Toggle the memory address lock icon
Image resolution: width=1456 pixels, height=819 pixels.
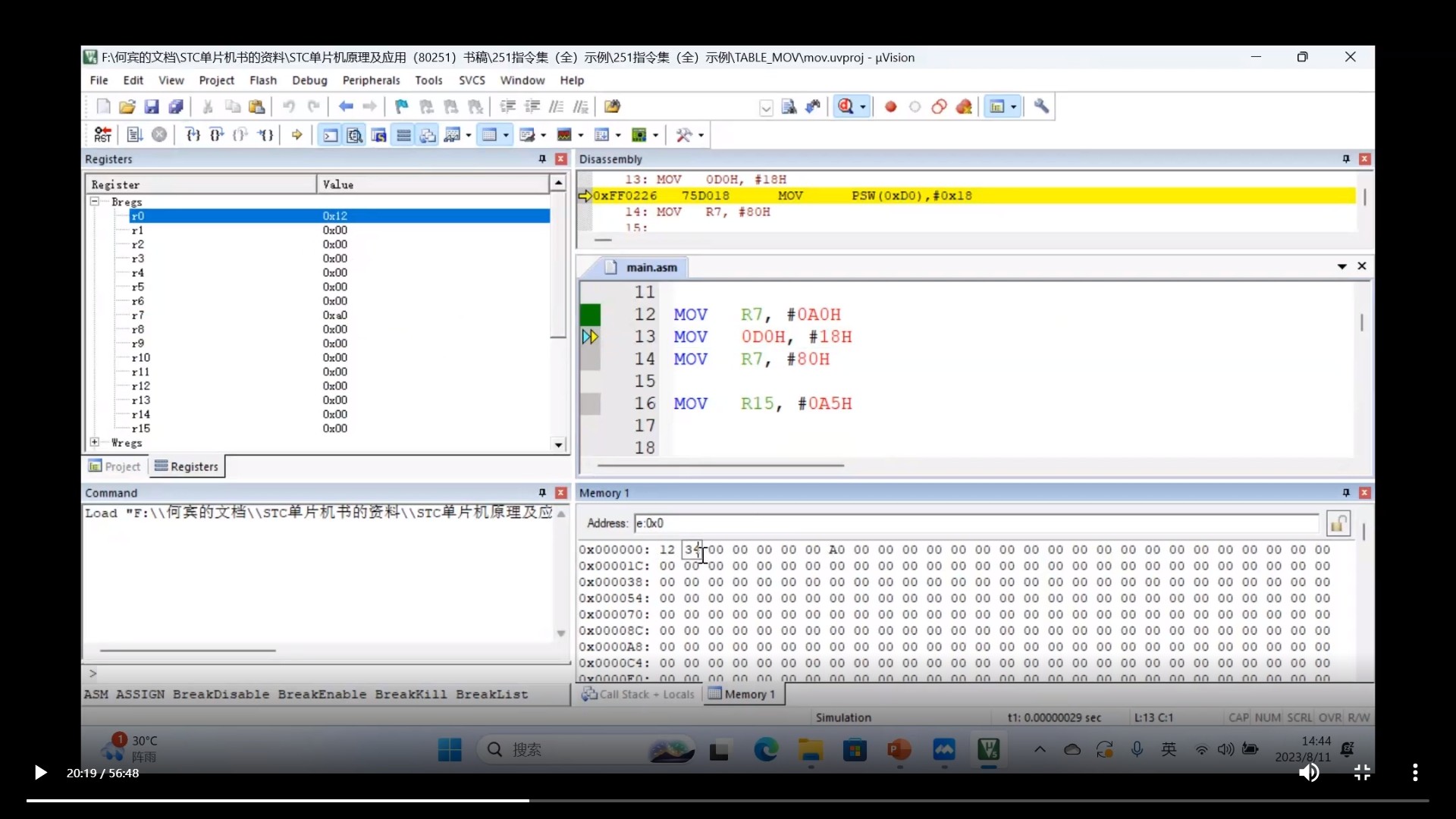pyautogui.click(x=1338, y=523)
